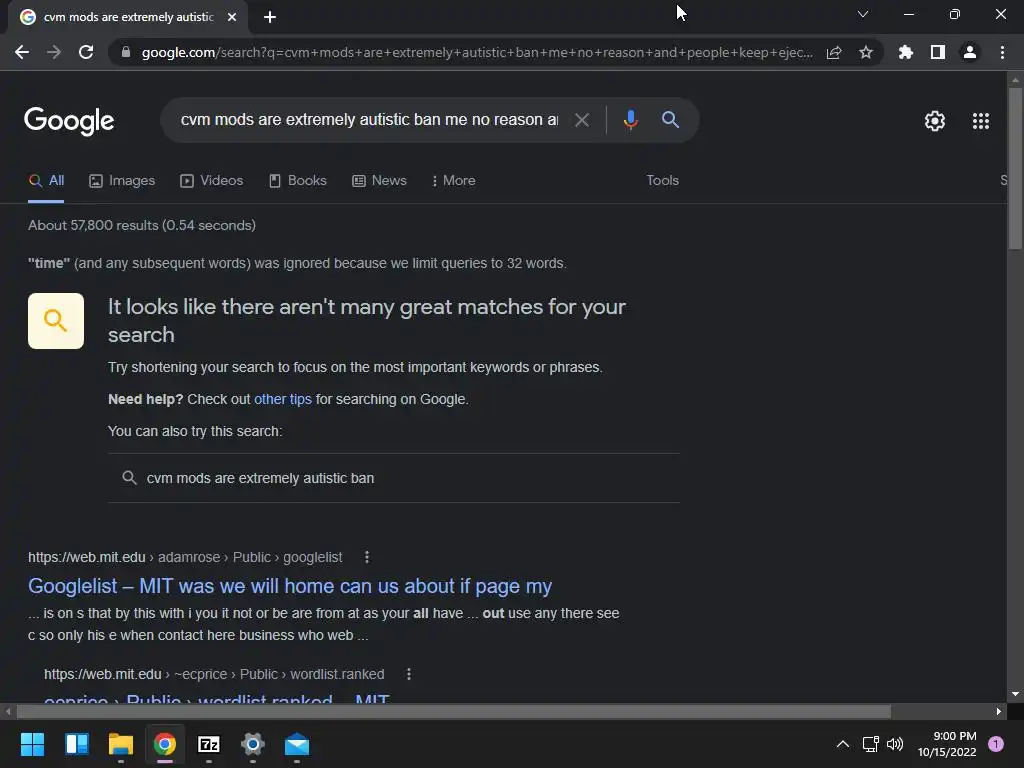Open Settings gear in taskbar
The width and height of the screenshot is (1024, 768).
[253, 744]
